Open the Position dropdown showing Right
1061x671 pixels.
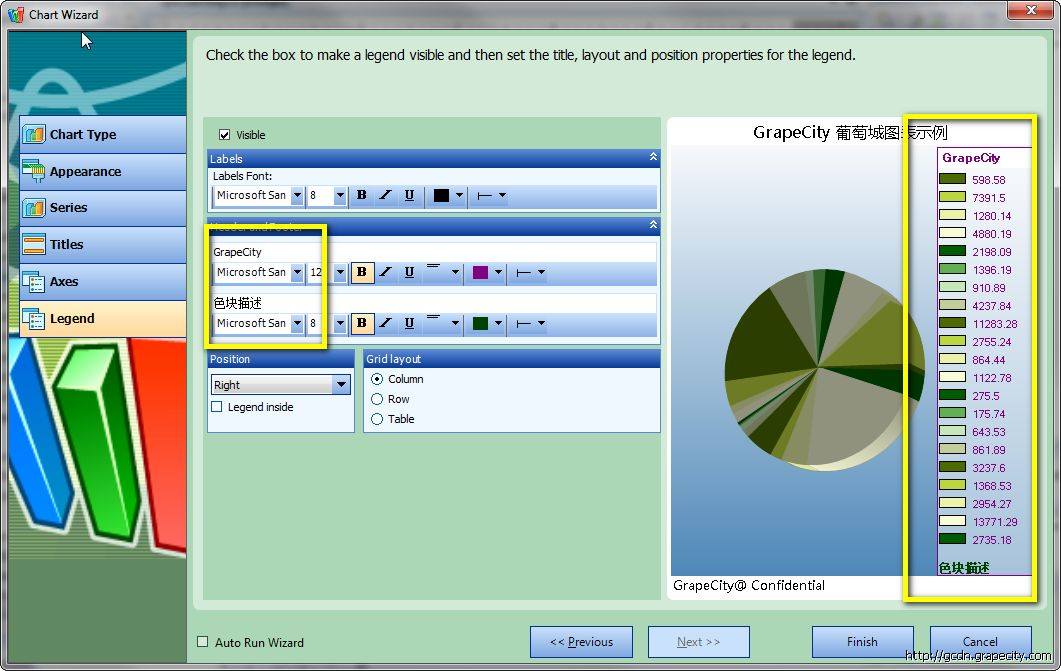click(340, 385)
